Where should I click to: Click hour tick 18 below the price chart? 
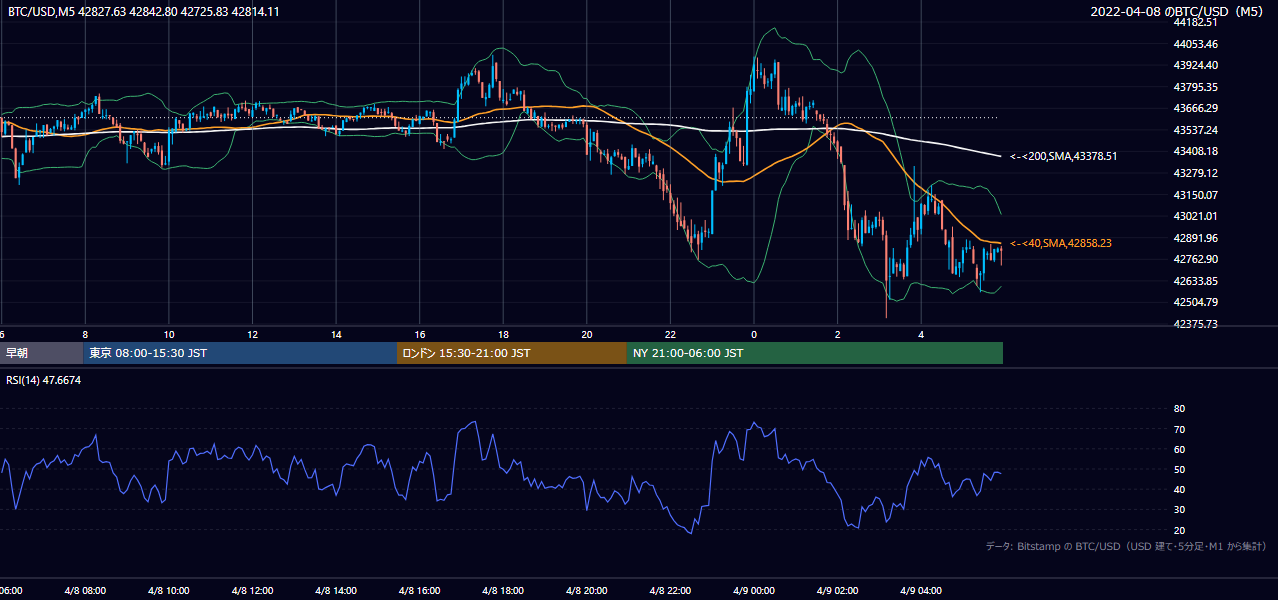[503, 335]
